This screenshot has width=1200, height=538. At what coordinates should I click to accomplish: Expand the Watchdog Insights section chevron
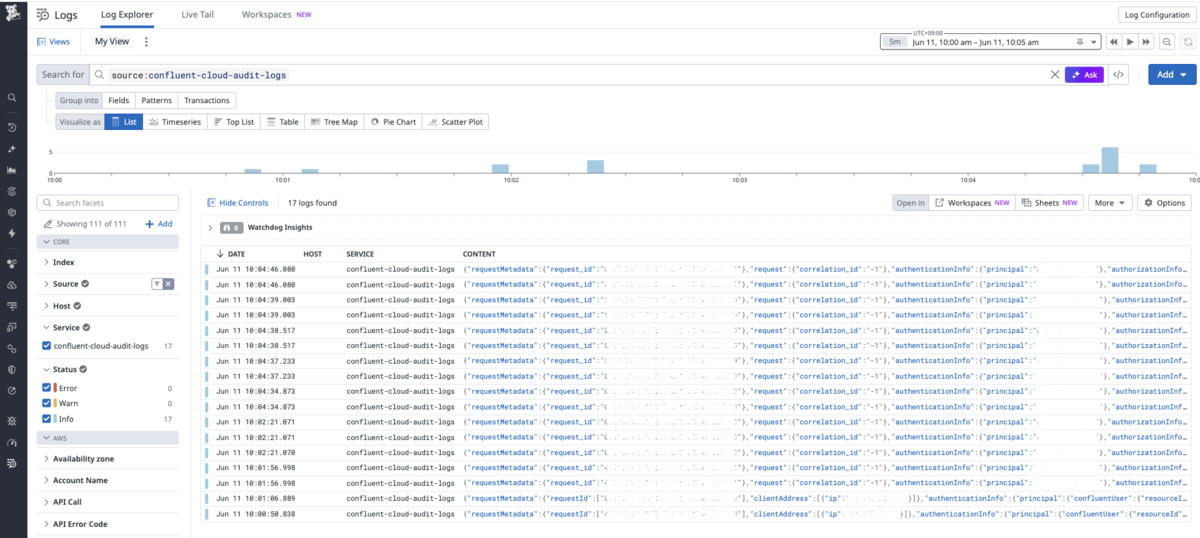(x=210, y=228)
